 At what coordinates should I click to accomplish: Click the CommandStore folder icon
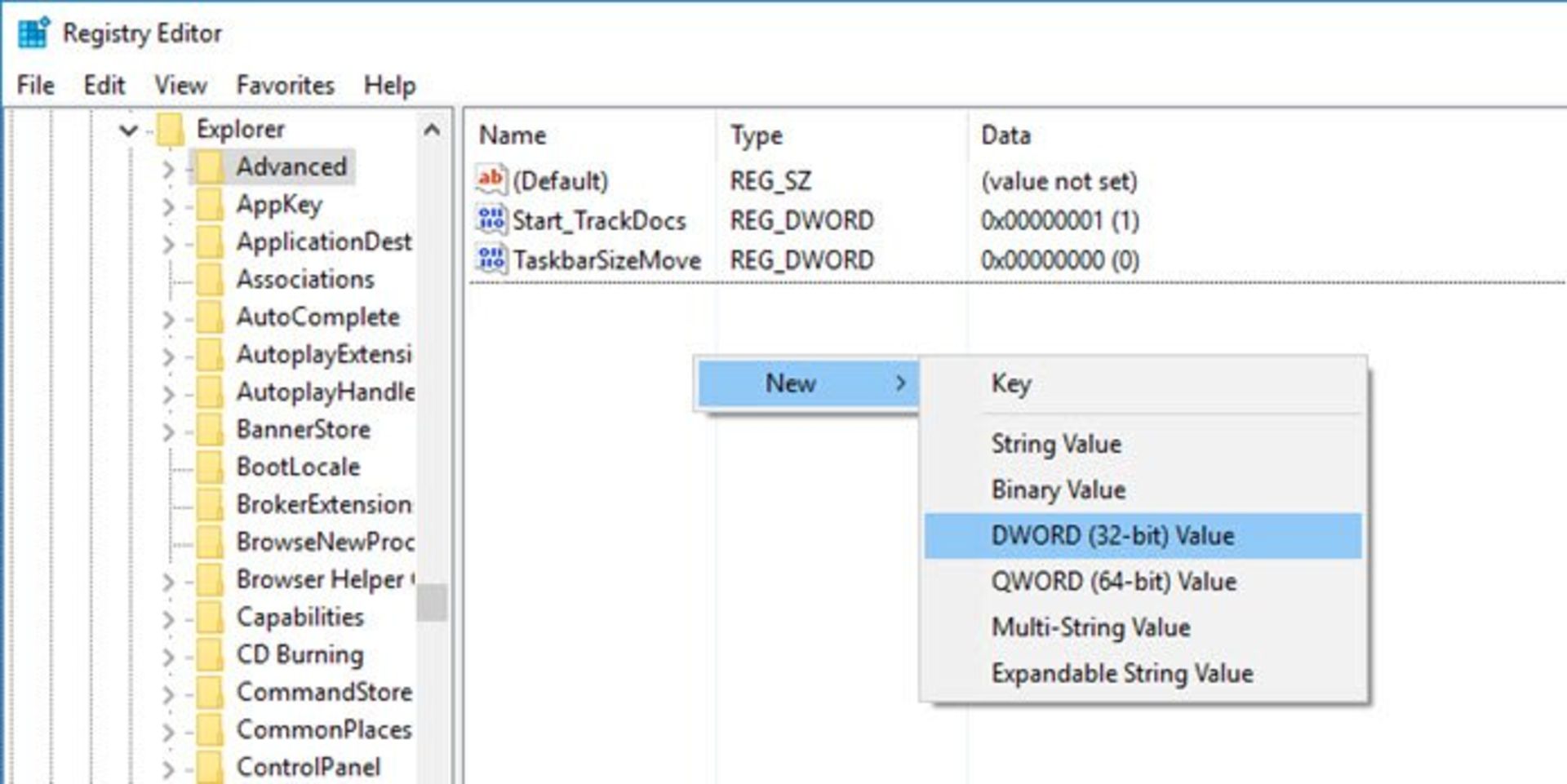pyautogui.click(x=210, y=692)
